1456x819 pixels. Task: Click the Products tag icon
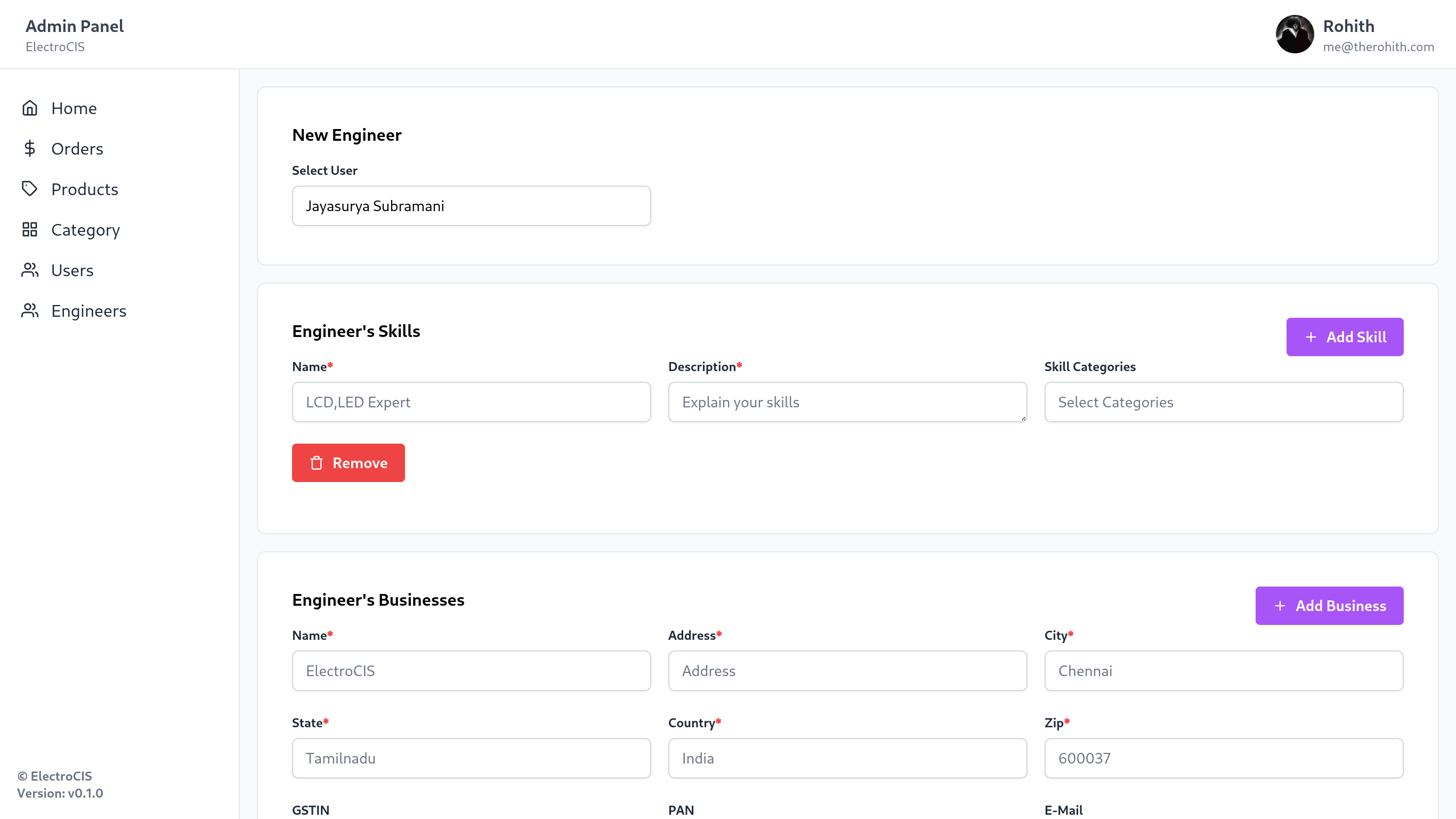pos(29,189)
